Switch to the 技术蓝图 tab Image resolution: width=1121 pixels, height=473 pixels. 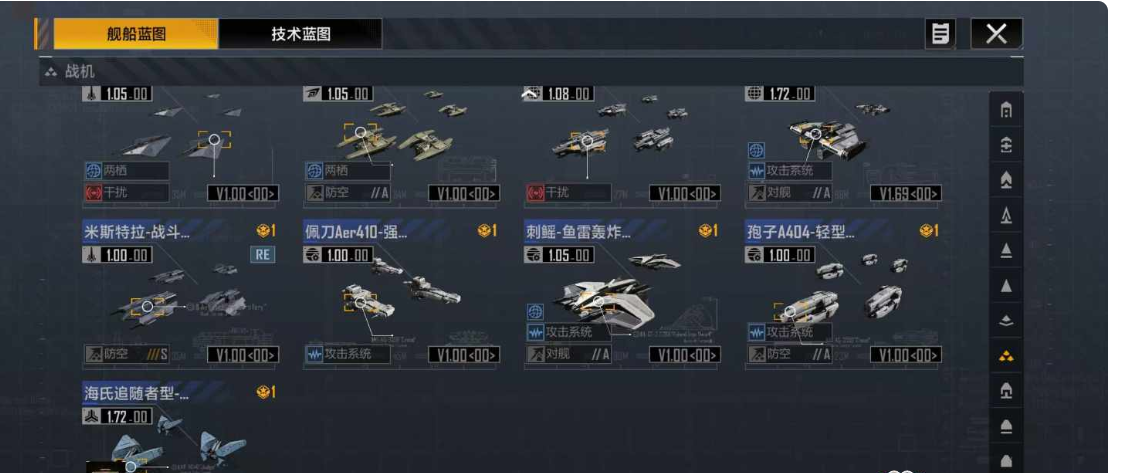(300, 34)
